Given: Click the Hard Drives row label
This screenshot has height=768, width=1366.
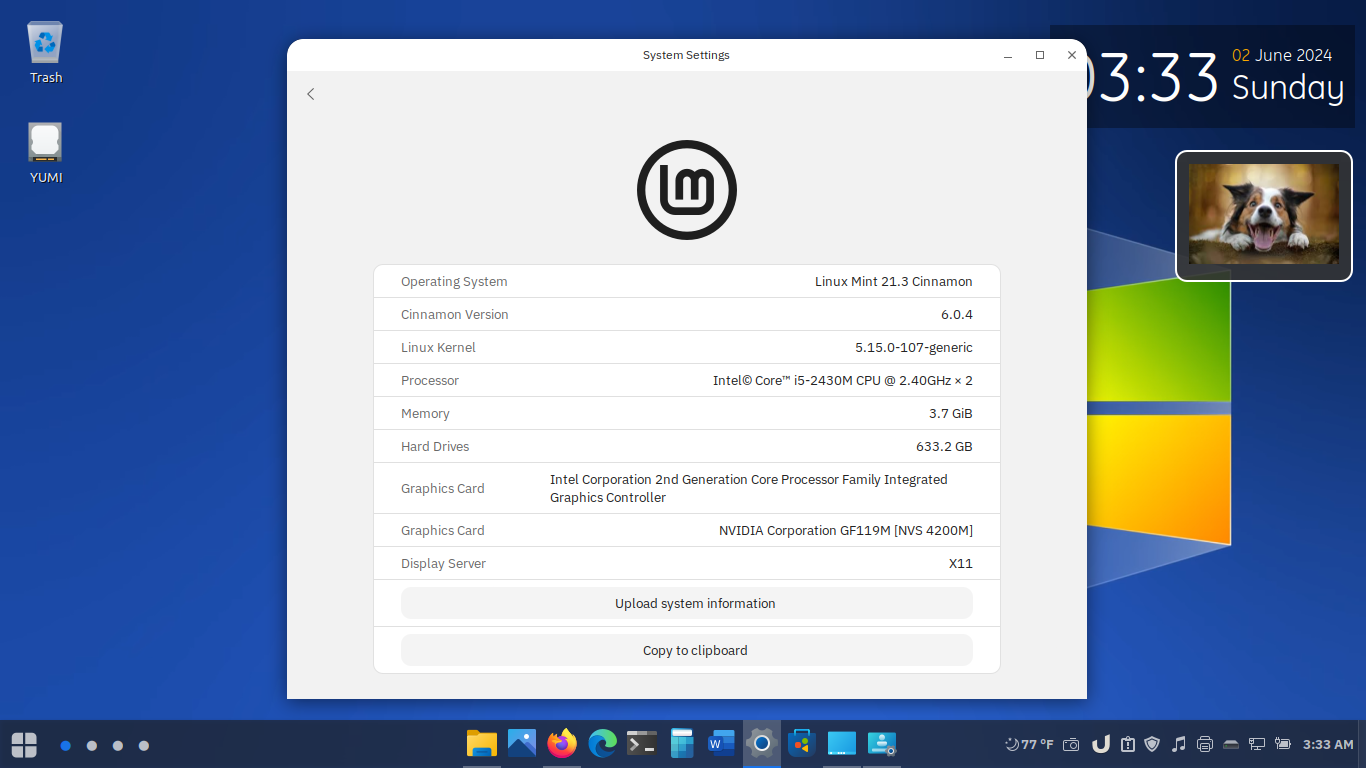Looking at the screenshot, I should (x=435, y=446).
